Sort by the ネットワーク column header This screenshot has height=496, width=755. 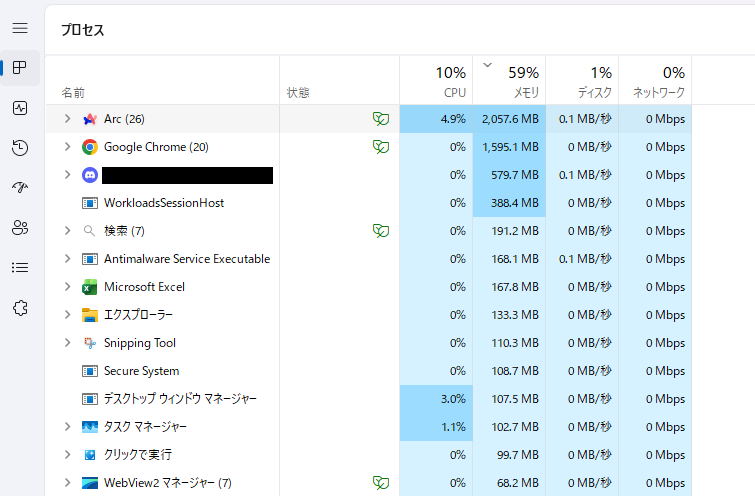tap(655, 80)
